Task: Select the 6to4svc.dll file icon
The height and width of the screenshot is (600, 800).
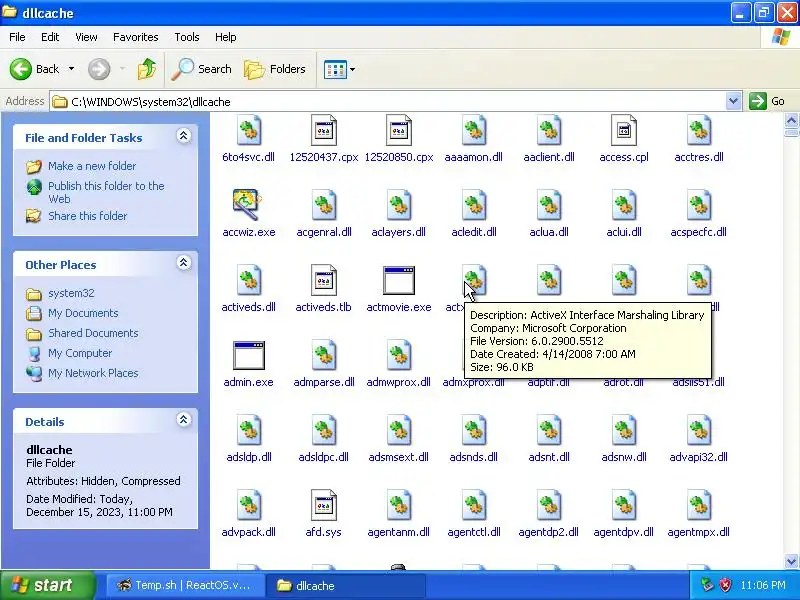Action: (248, 131)
